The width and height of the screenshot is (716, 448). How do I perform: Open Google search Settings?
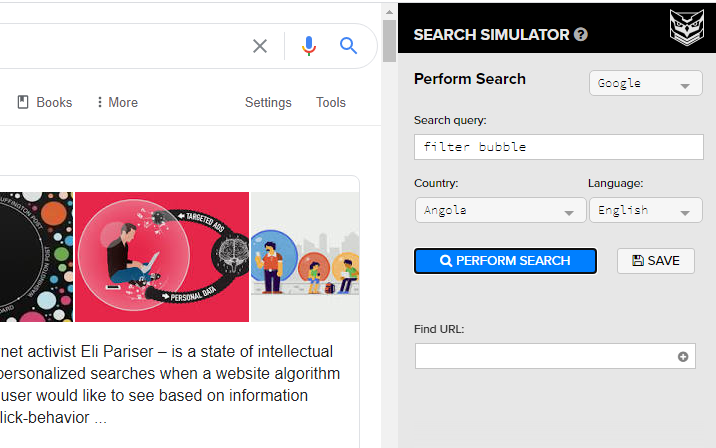point(268,102)
